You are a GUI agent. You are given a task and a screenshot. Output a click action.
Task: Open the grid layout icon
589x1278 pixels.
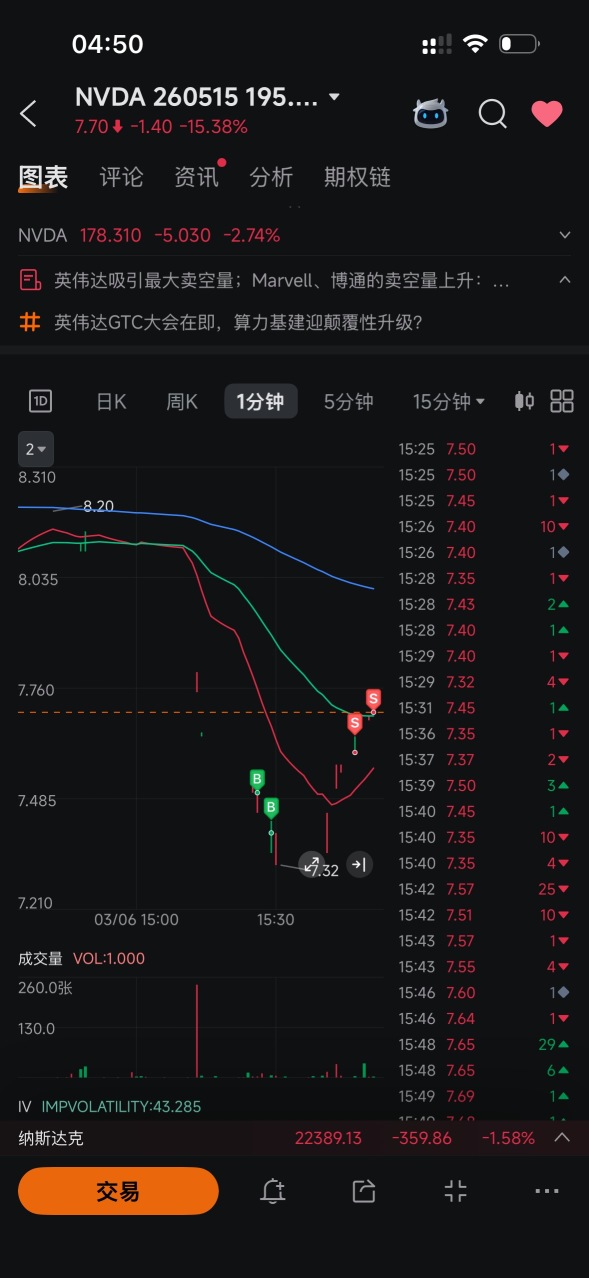click(x=562, y=402)
